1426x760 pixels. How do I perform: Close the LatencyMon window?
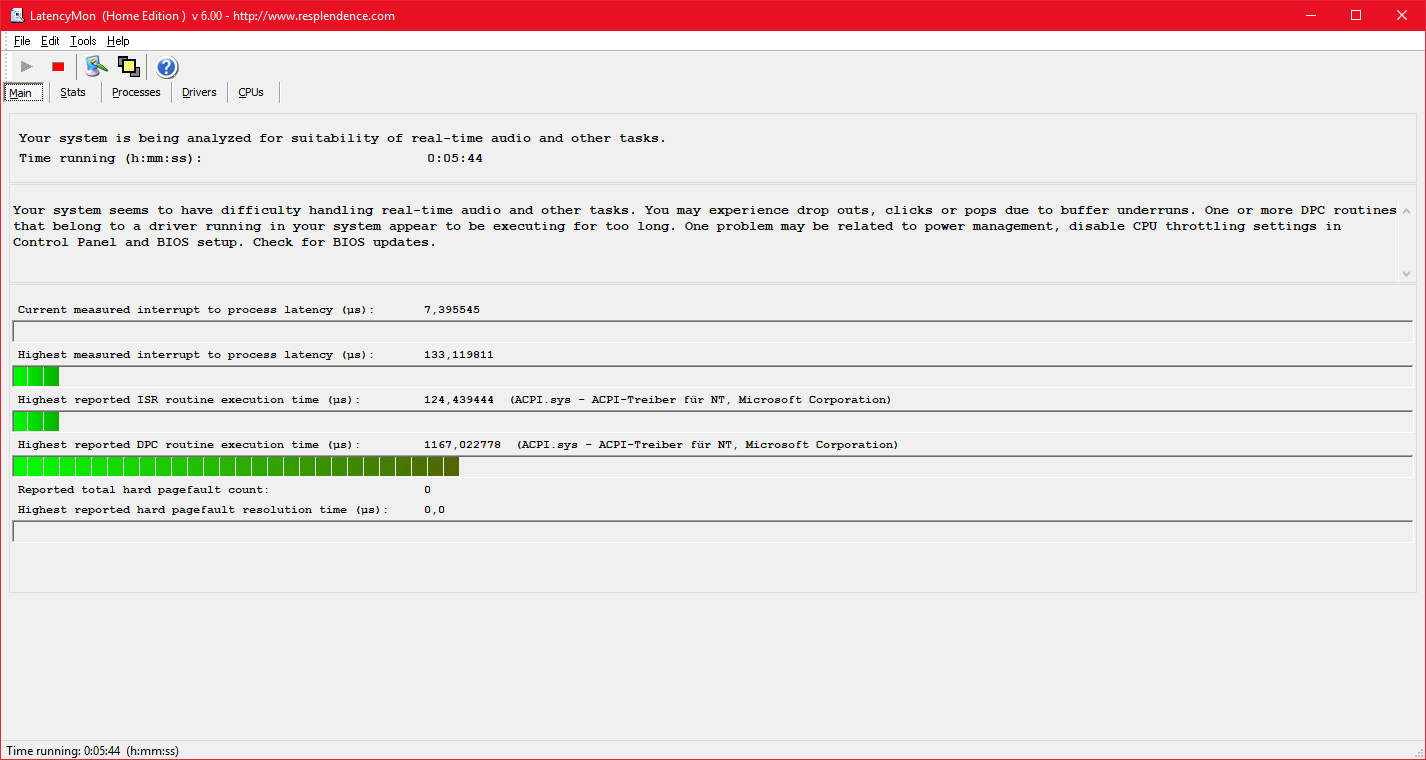(x=1402, y=15)
